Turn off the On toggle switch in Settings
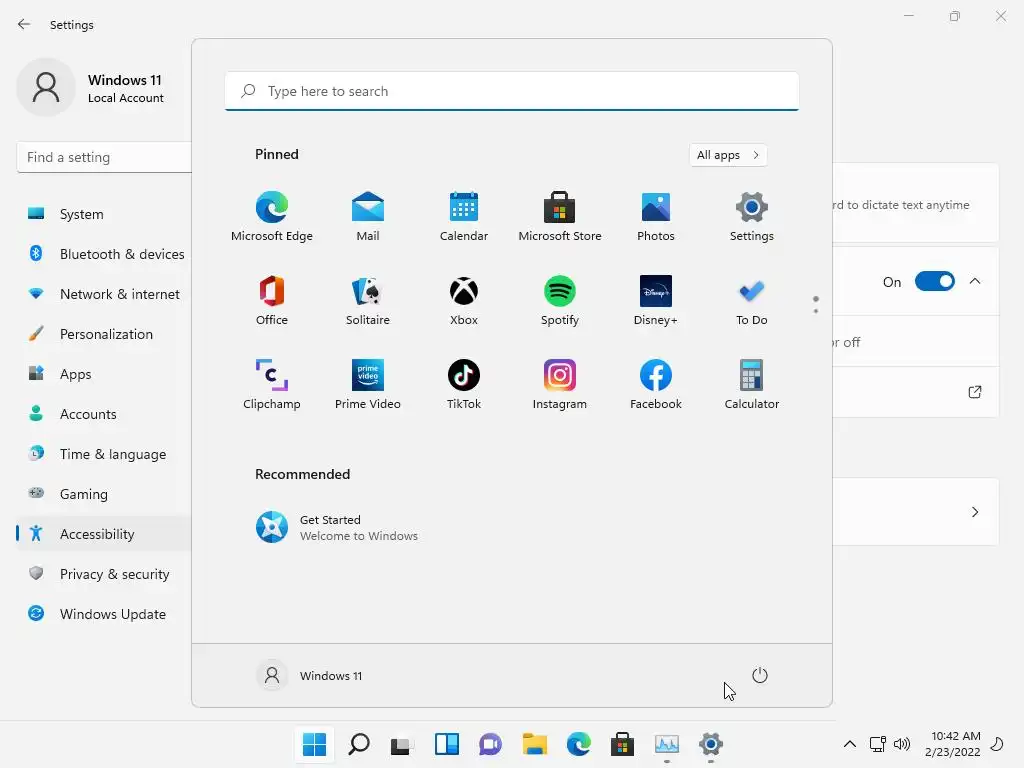Image resolution: width=1024 pixels, height=768 pixels. [x=935, y=281]
